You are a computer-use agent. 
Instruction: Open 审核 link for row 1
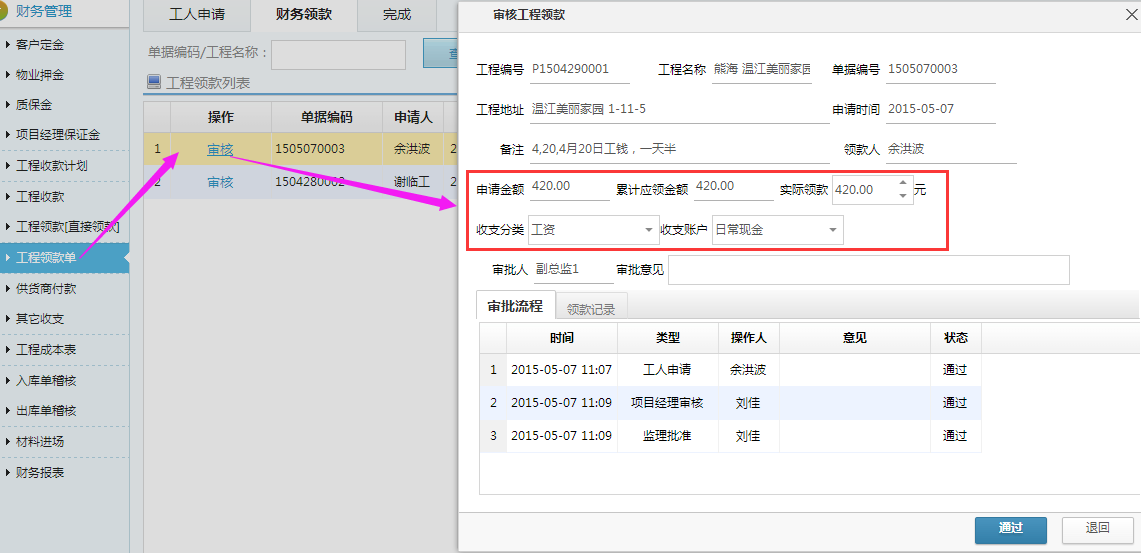[220, 150]
